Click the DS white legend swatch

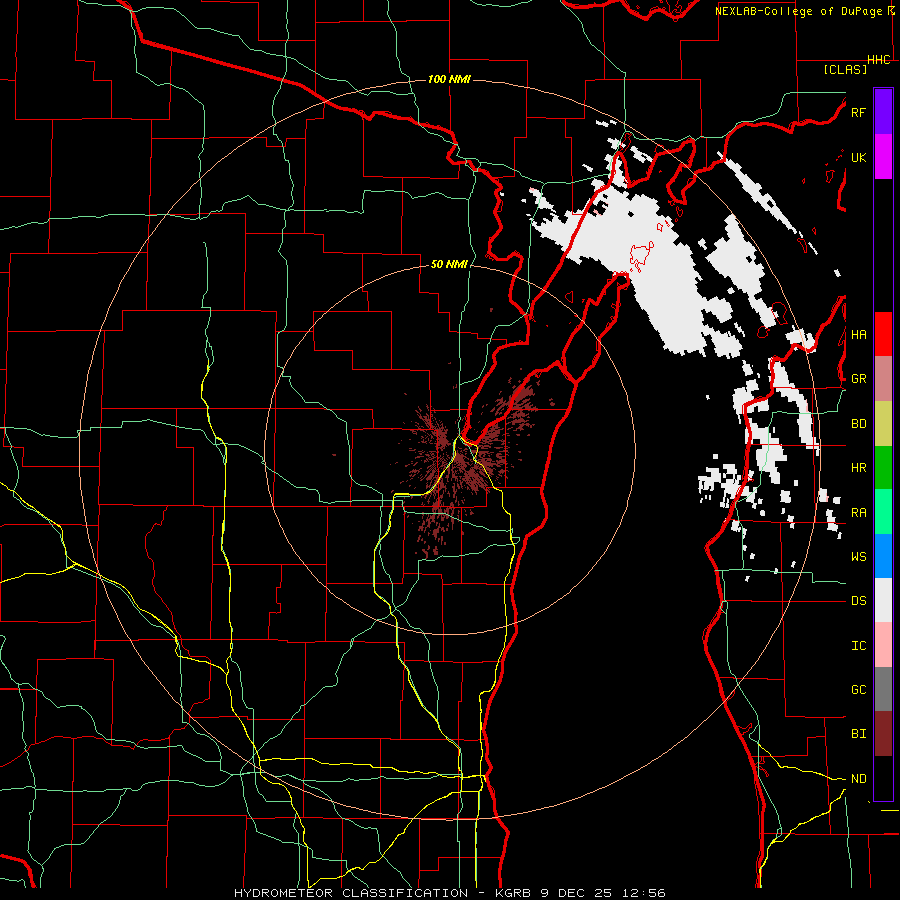tap(883, 600)
